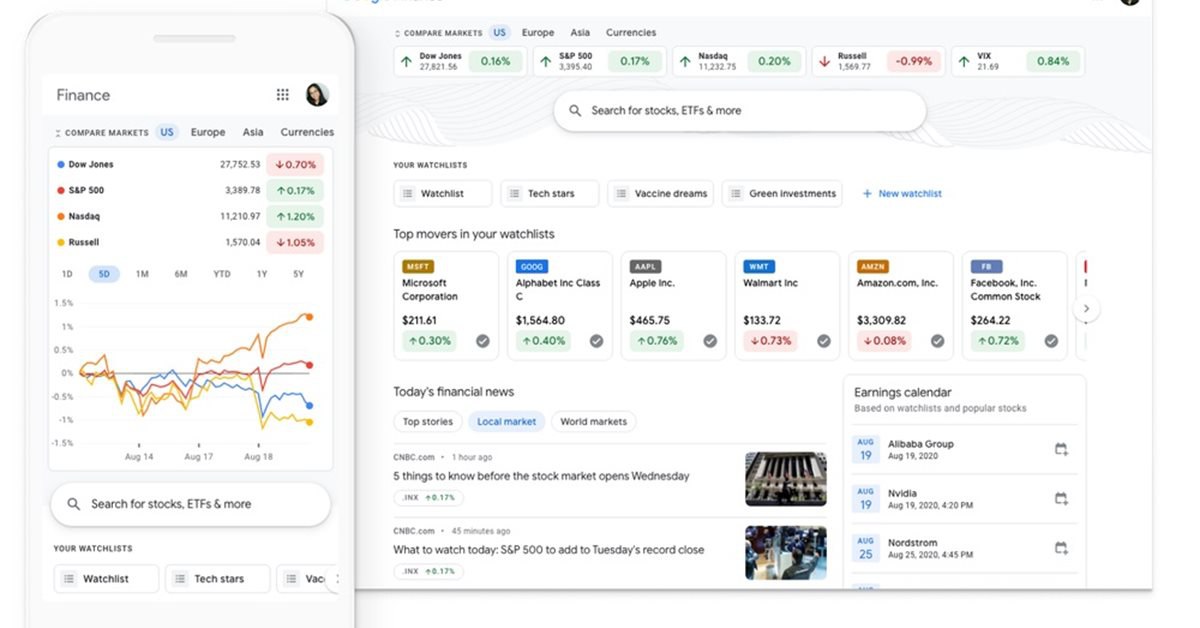Open Microsoft Corporation stock card
The height and width of the screenshot is (628, 1200).
coord(446,305)
